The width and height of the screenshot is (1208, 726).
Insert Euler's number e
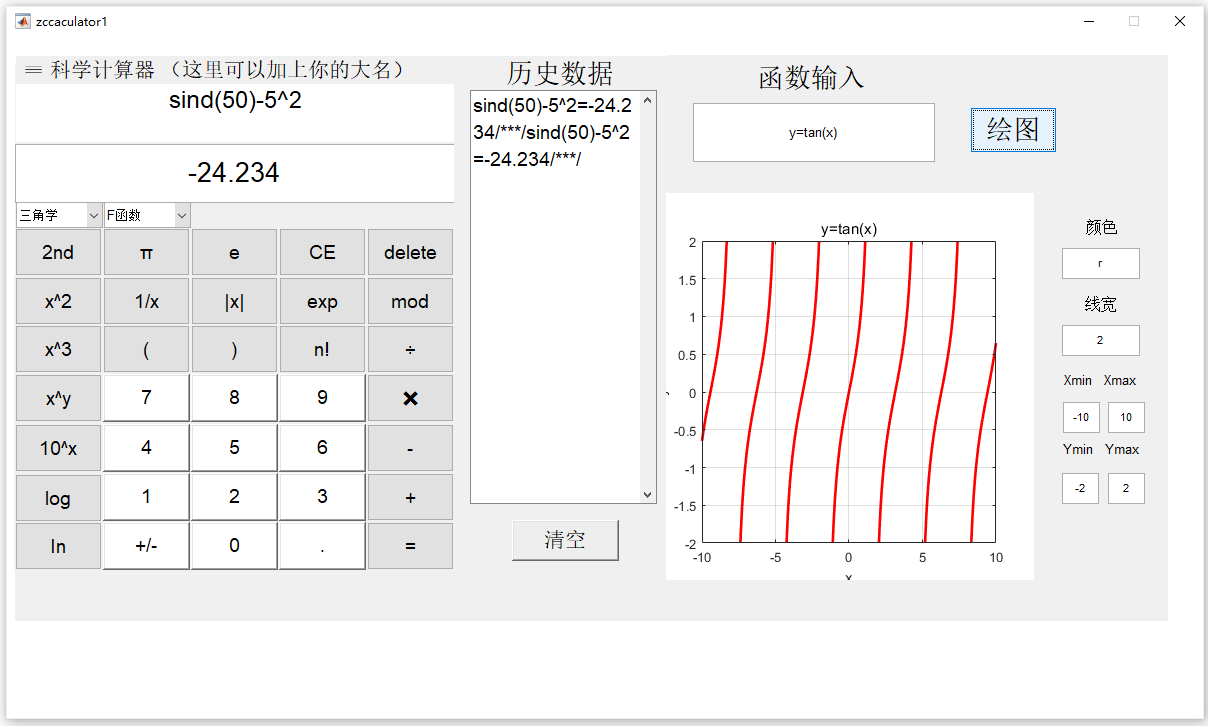coord(234,252)
